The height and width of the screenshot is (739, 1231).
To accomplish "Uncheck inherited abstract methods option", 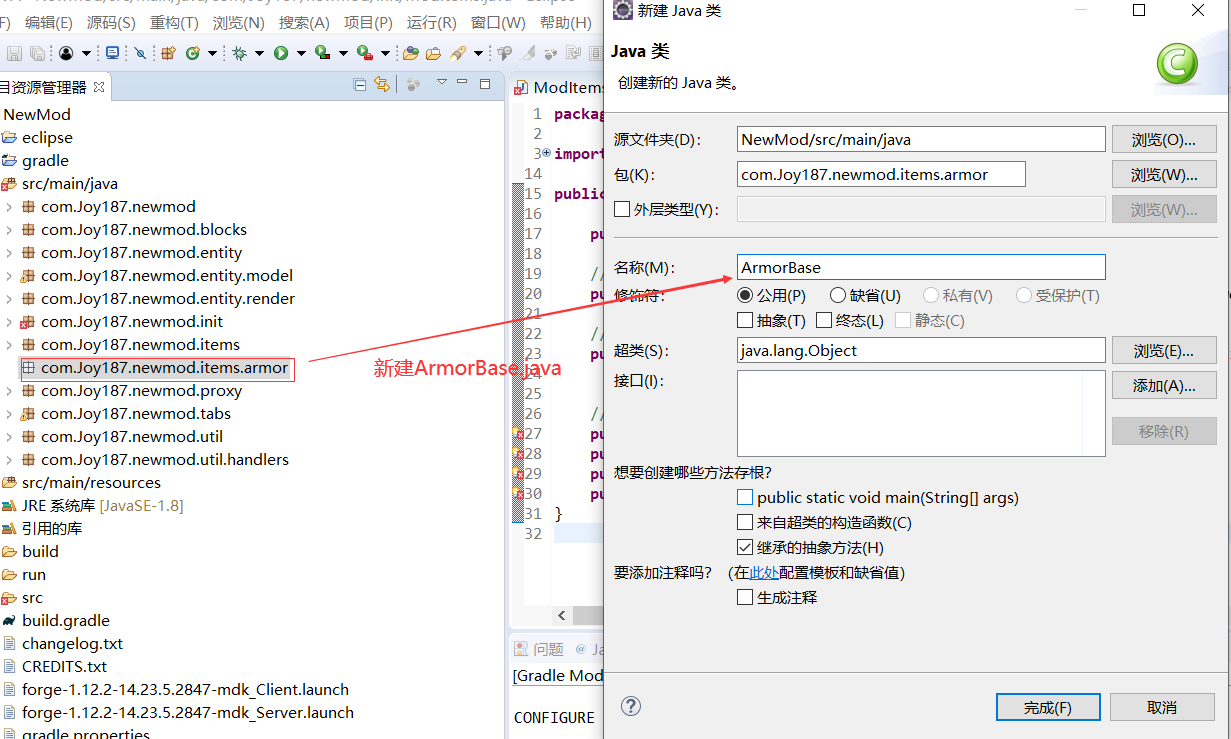I will (744, 547).
